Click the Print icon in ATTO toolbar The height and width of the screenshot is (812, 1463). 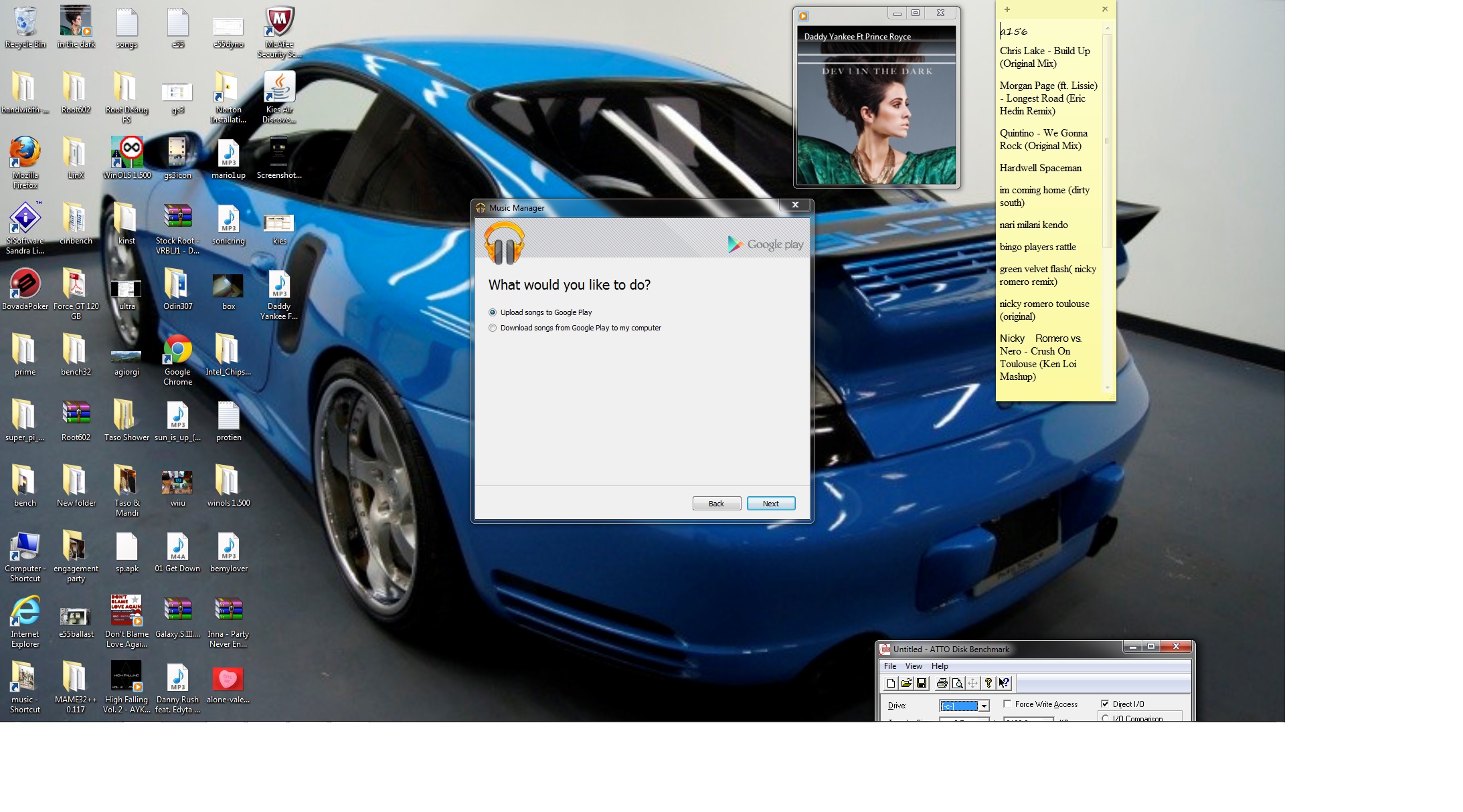click(x=942, y=683)
